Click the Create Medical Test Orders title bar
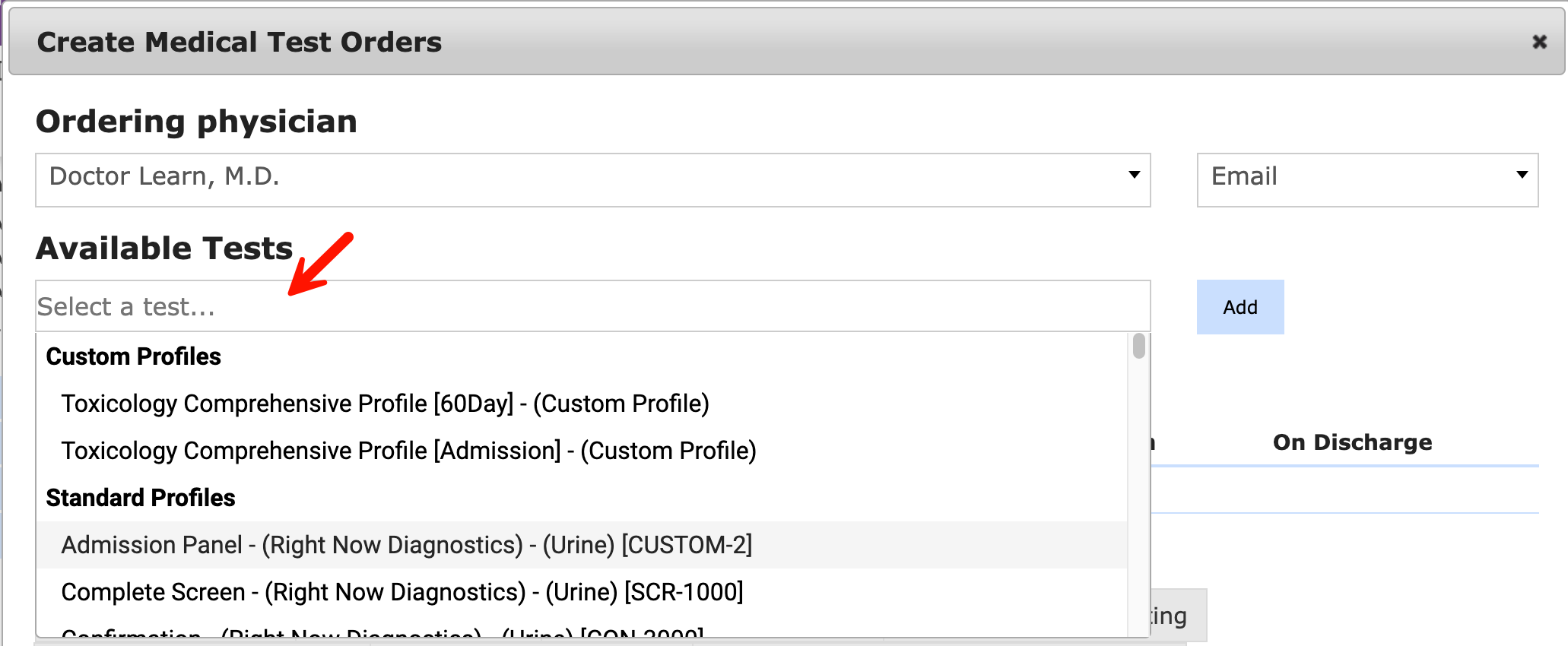This screenshot has width=1568, height=646. tap(760, 43)
